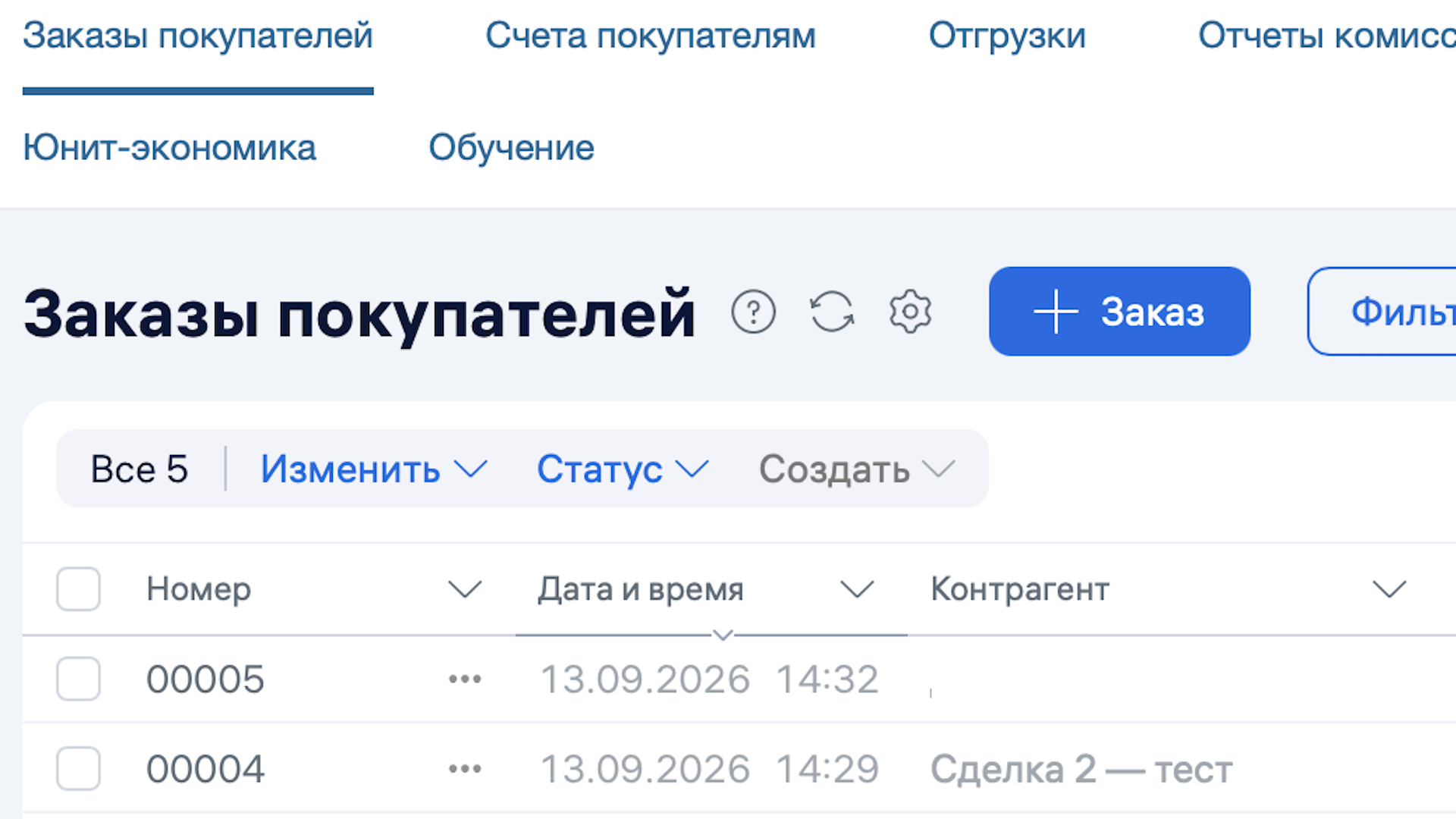The image size is (1456, 819).
Task: Open the Юнит-экономика tab
Action: tap(169, 147)
